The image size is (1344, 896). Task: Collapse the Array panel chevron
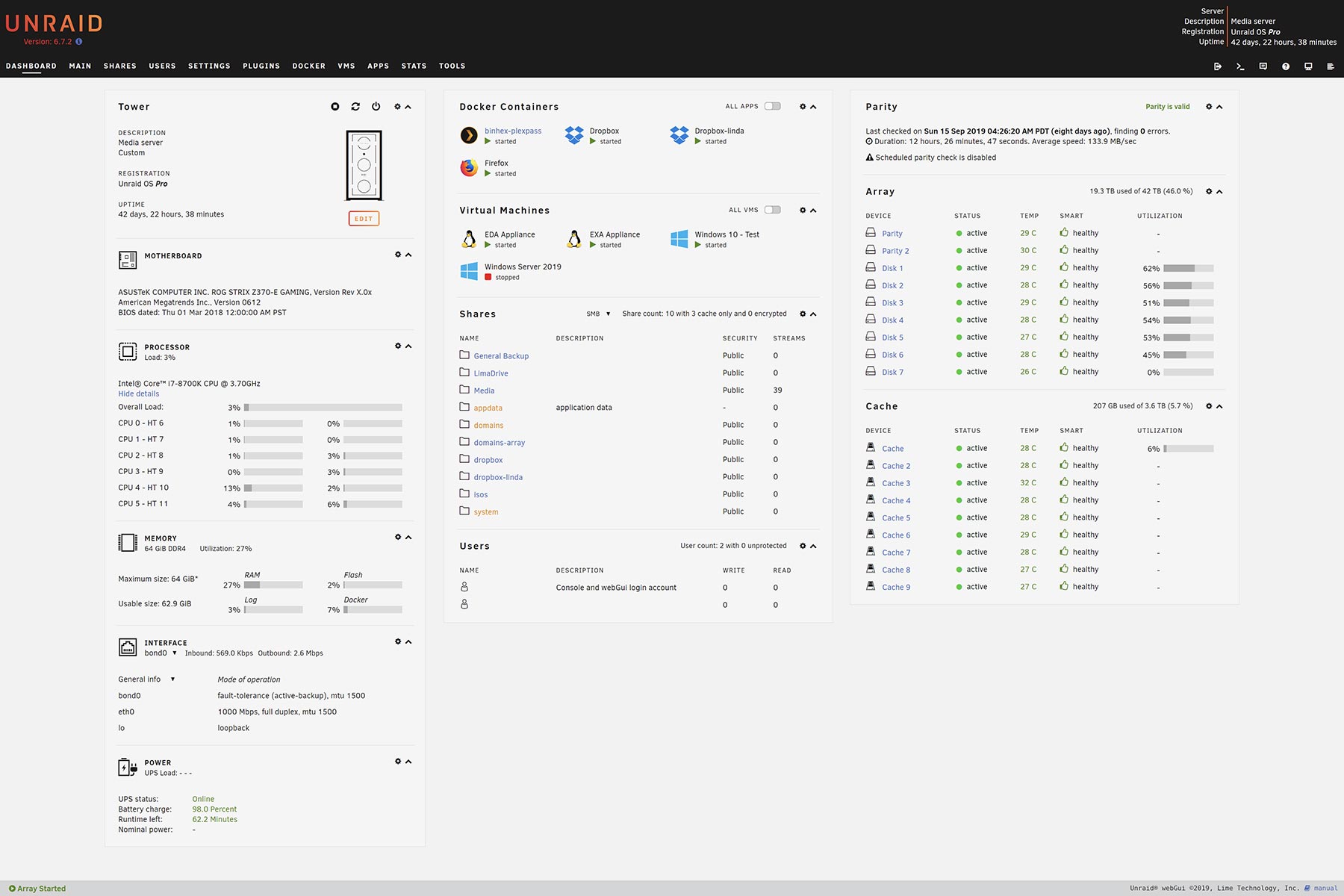[1219, 192]
